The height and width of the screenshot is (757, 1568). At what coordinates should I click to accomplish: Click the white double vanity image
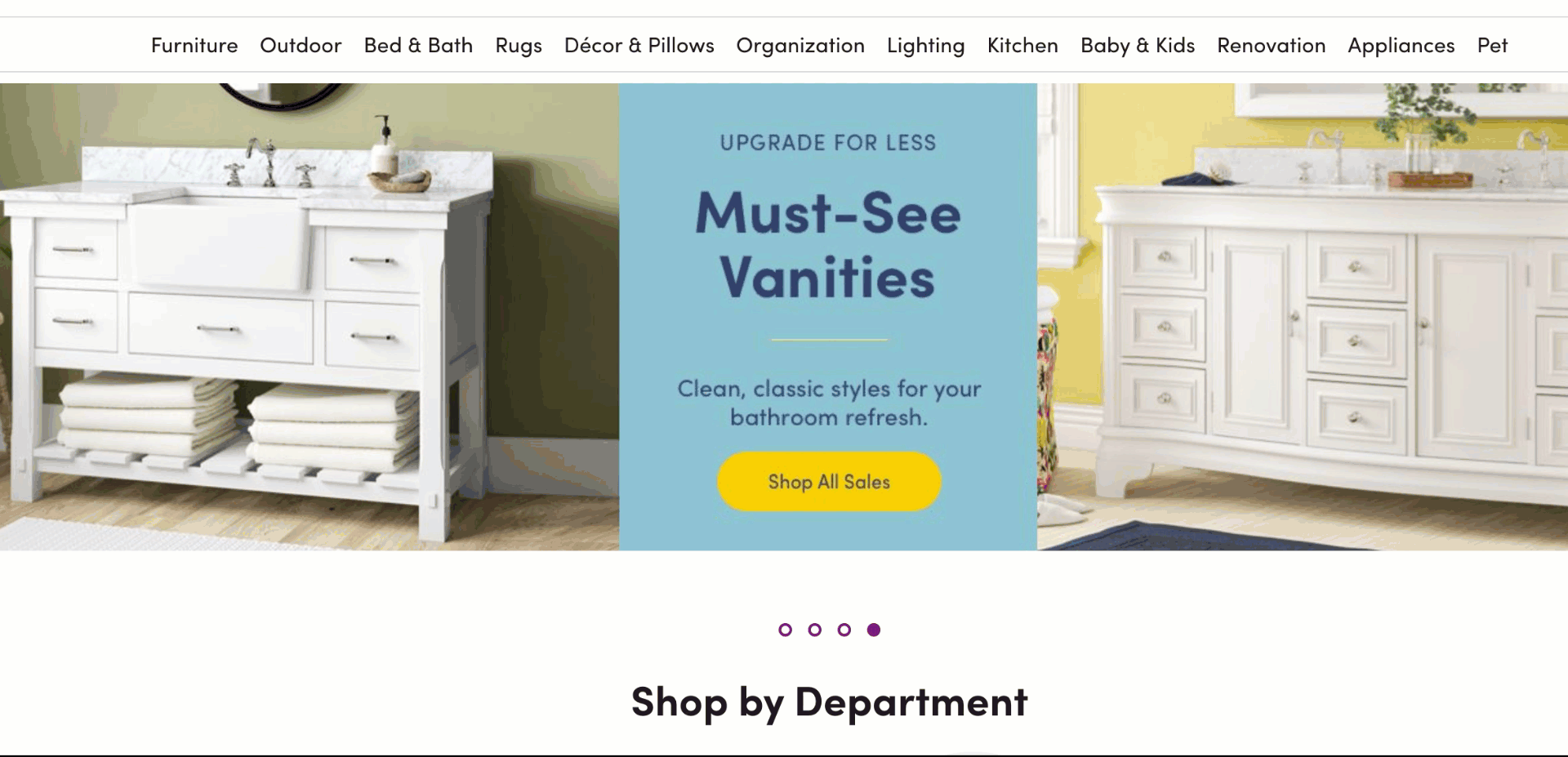[1303, 317]
